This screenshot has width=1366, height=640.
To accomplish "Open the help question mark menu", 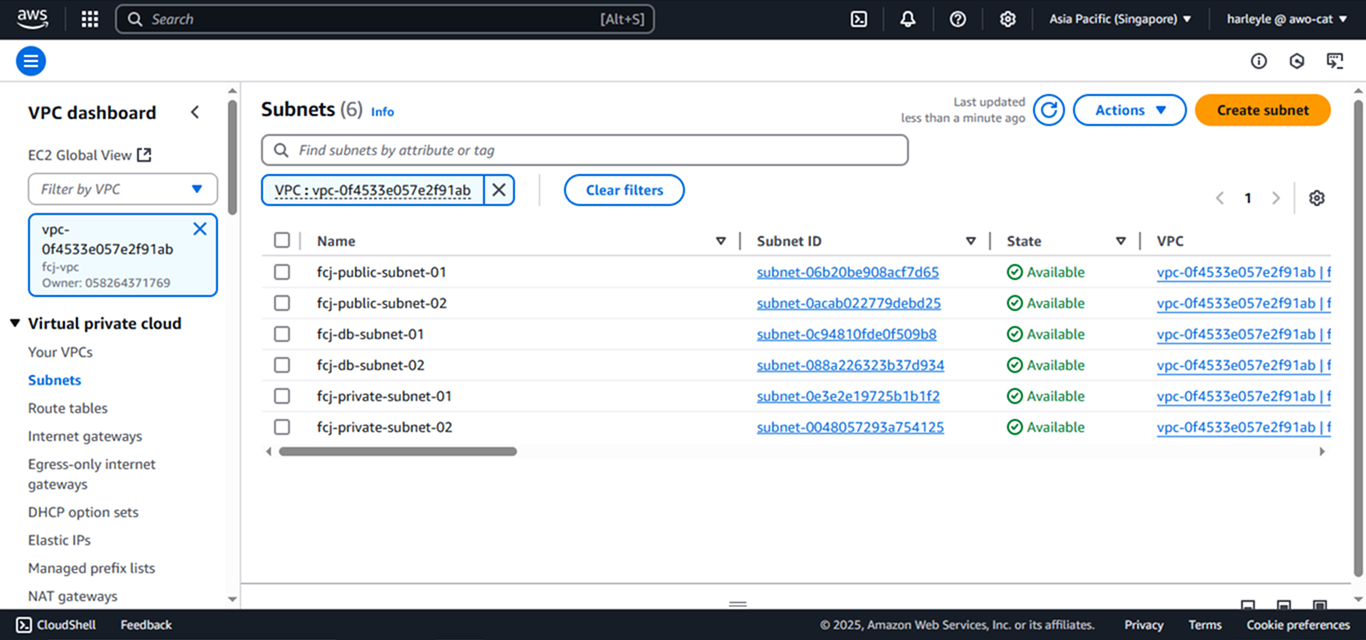I will (958, 19).
